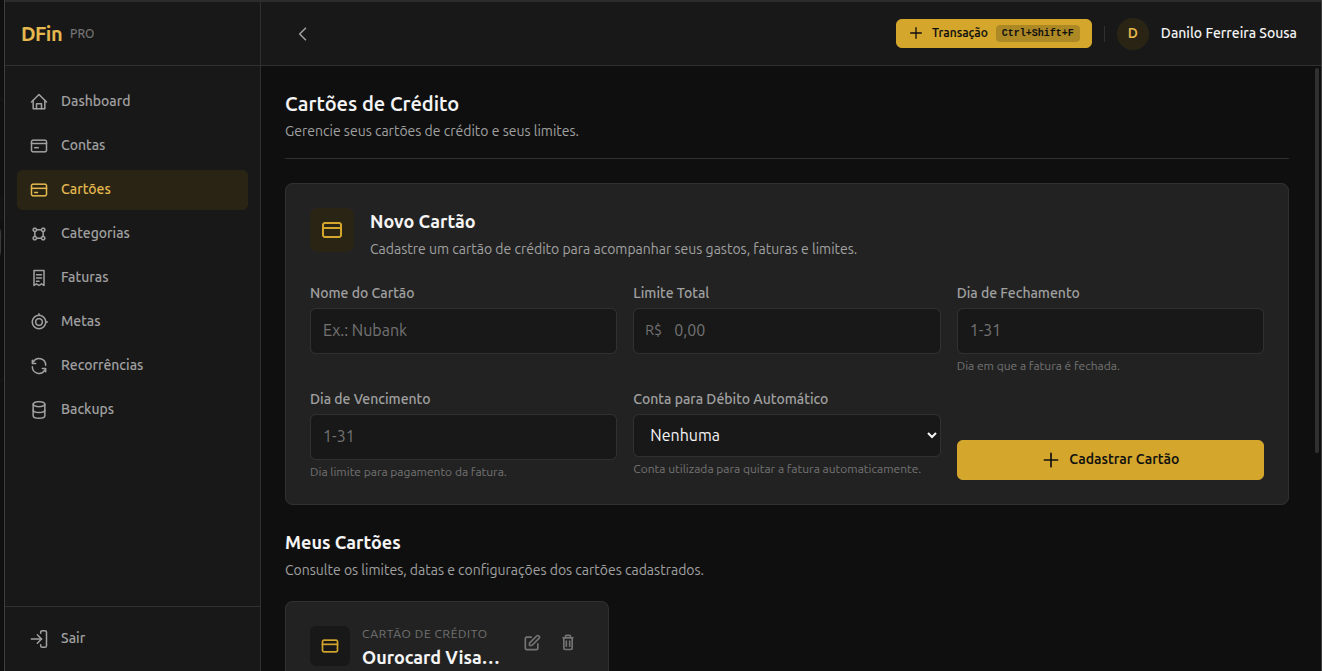Click the Sair logout arrow icon
The height and width of the screenshot is (671, 1322).
click(x=39, y=638)
